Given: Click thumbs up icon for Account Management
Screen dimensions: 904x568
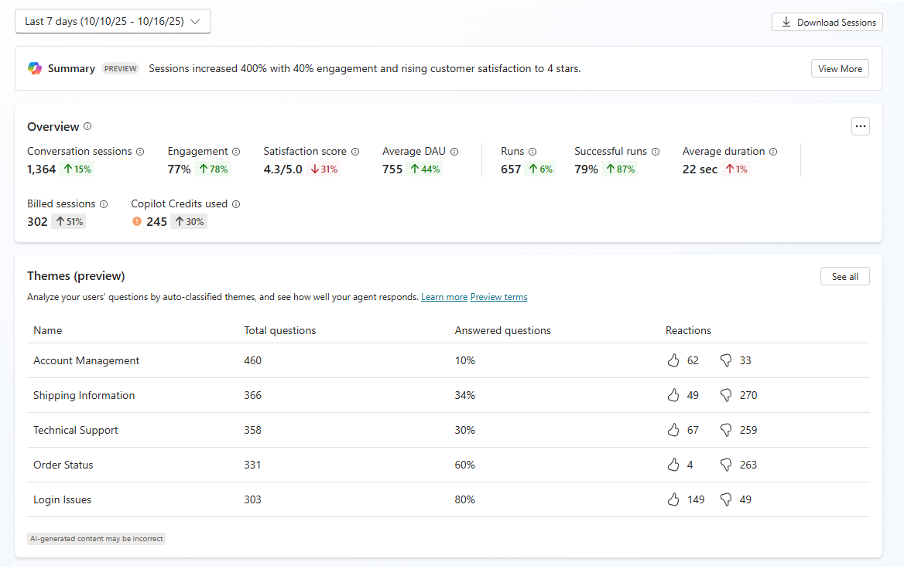Looking at the screenshot, I should tap(673, 360).
